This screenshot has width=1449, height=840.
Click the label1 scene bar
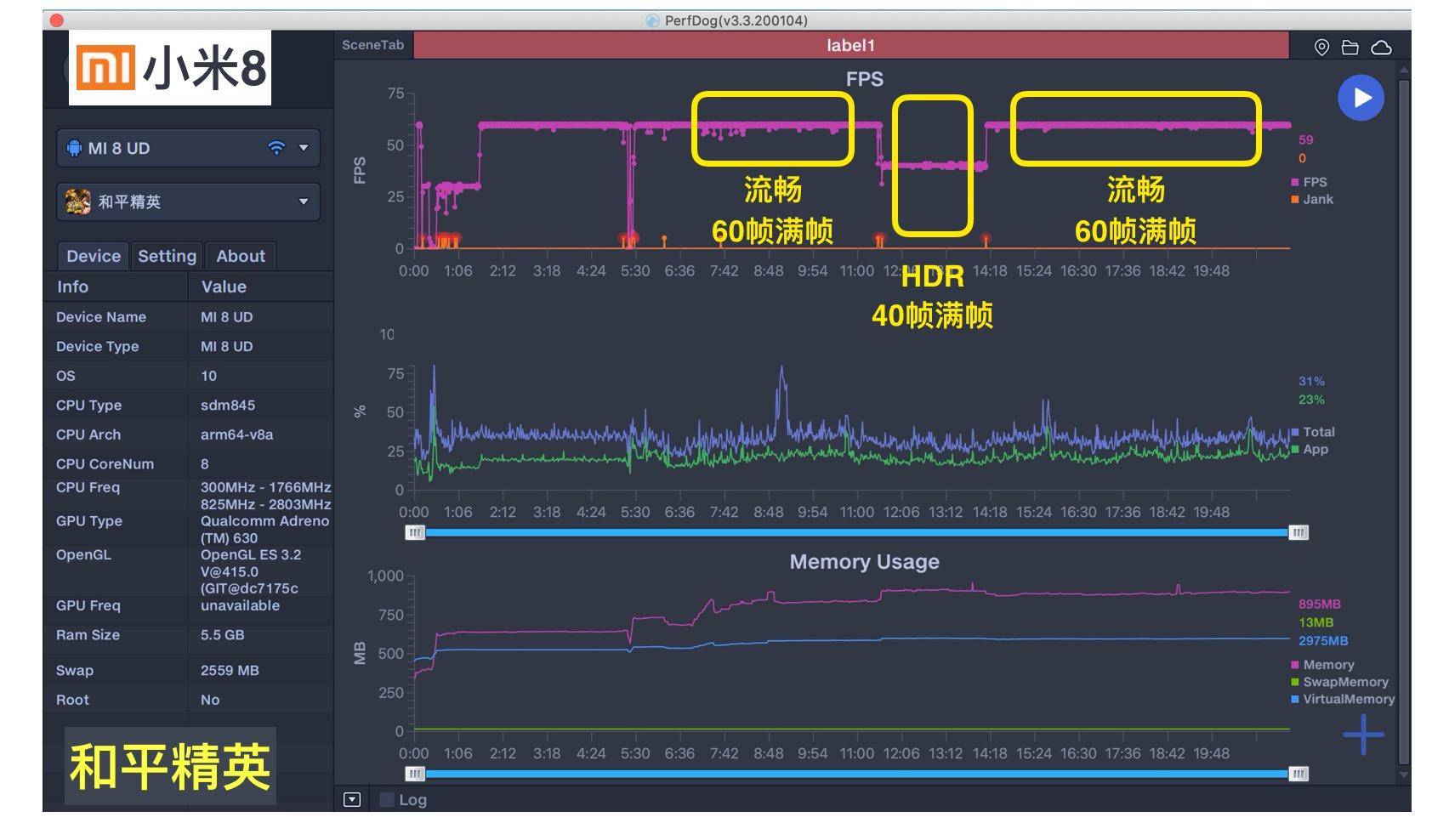click(x=850, y=46)
